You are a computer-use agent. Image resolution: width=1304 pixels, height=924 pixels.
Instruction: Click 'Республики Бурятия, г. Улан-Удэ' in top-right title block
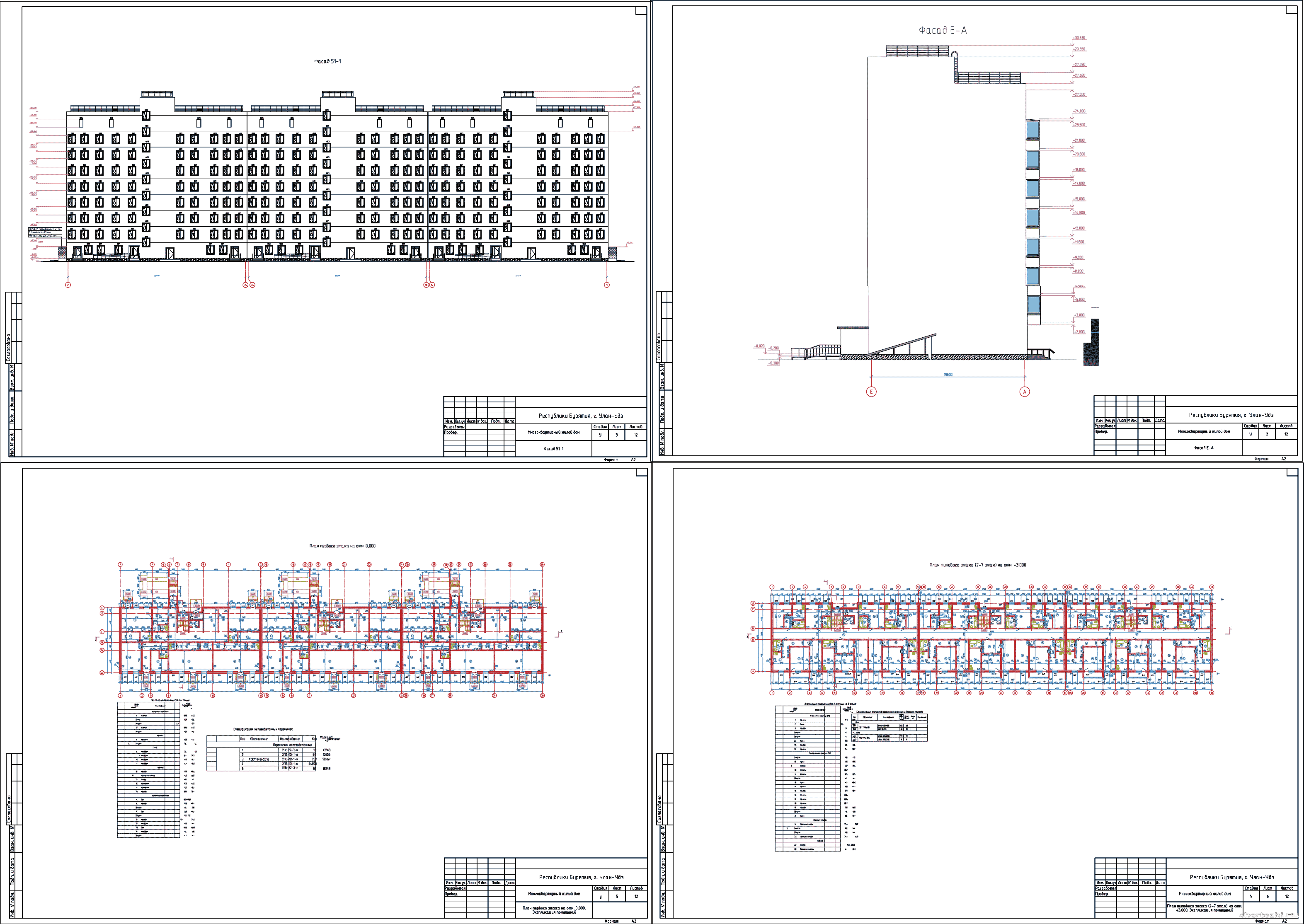coord(1231,415)
